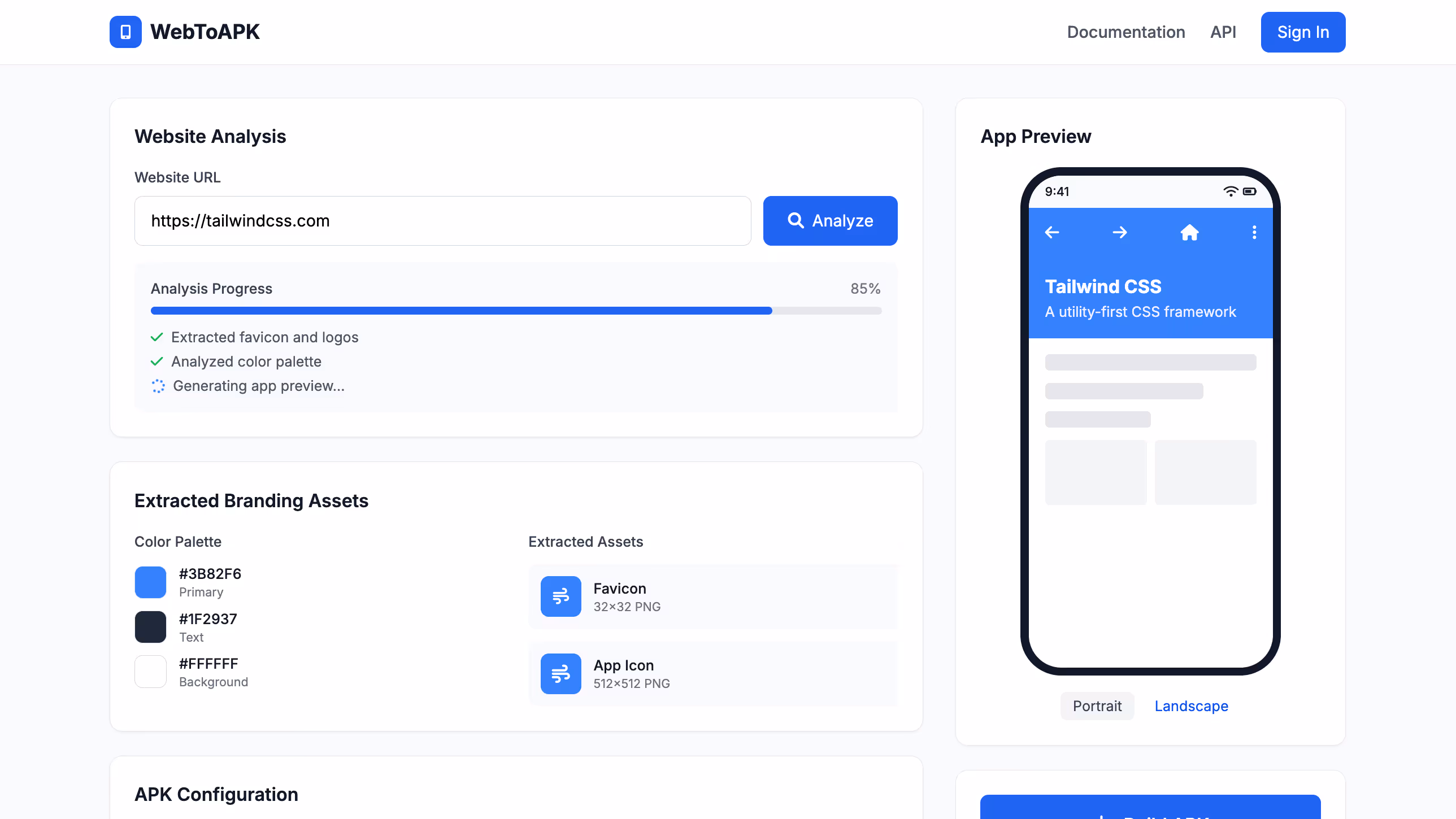Click the Analyze button
1456x819 pixels.
830,220
